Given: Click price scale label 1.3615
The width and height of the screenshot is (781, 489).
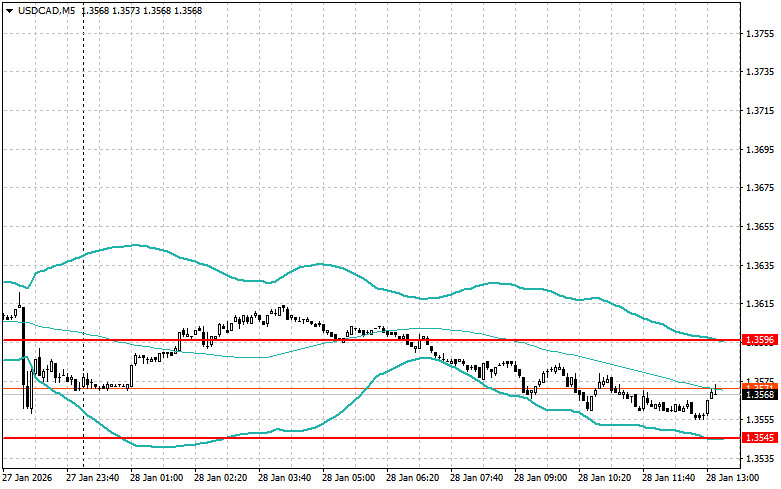Looking at the screenshot, I should (760, 304).
